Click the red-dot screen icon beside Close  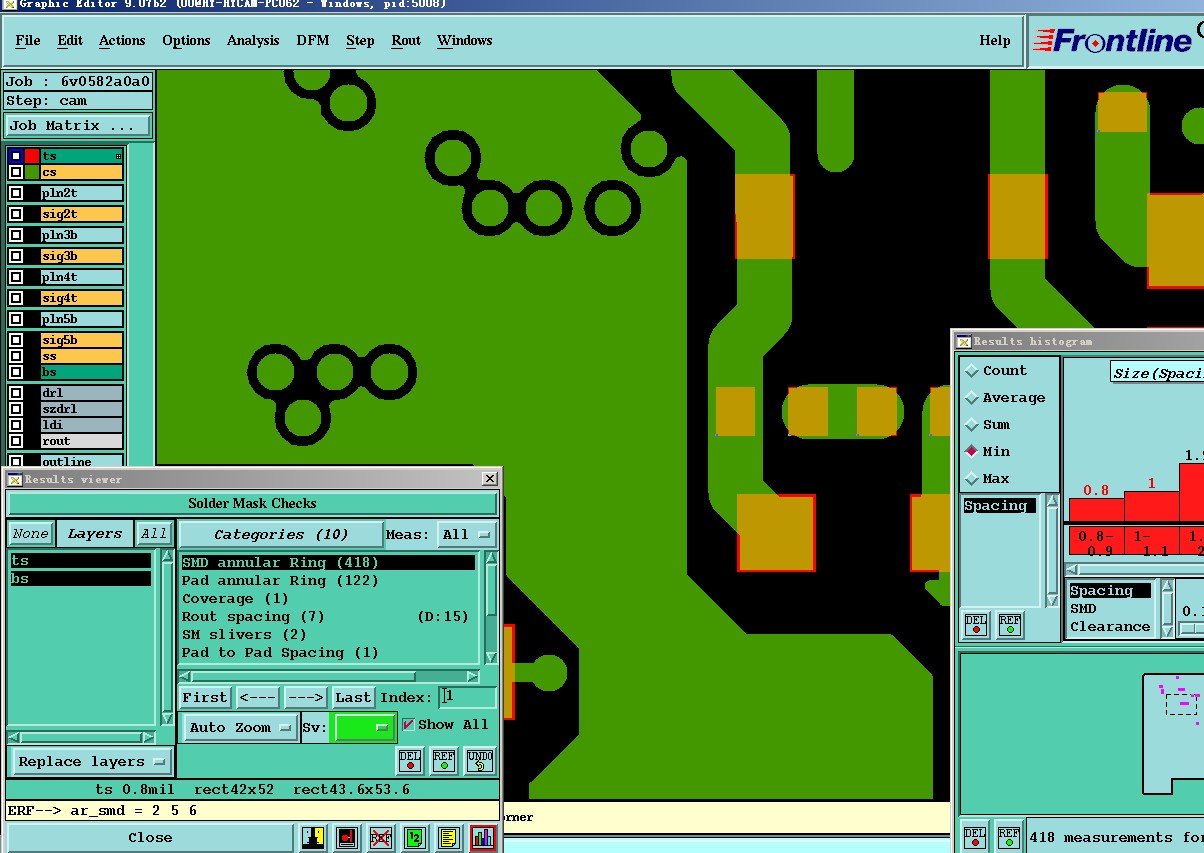(x=346, y=838)
